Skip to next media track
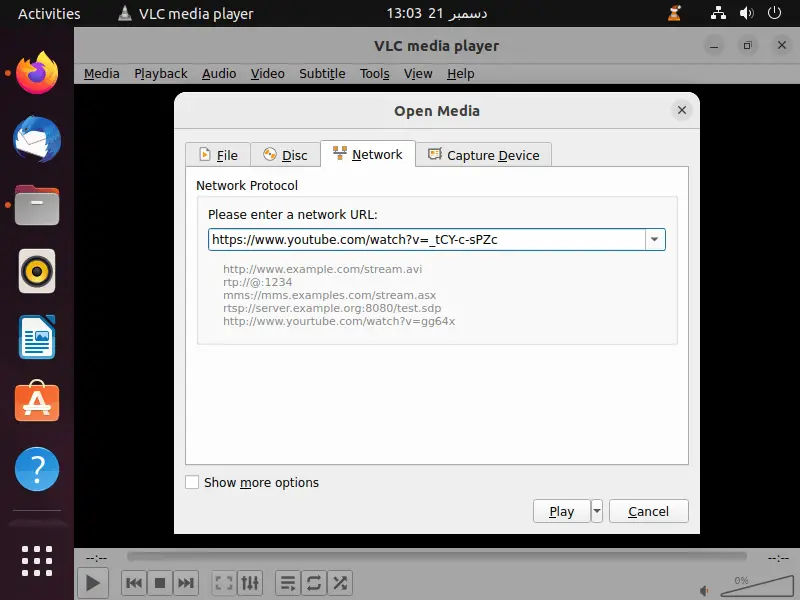 tap(186, 583)
